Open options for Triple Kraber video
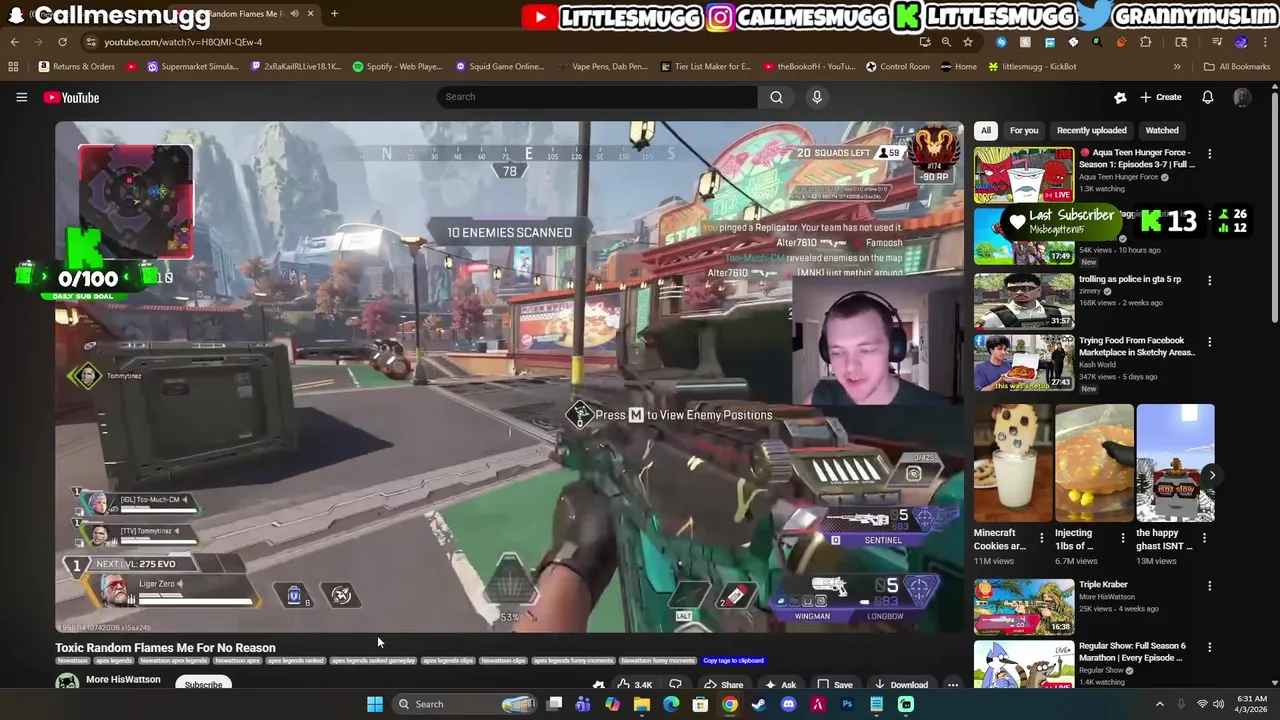Image resolution: width=1280 pixels, height=720 pixels. [1209, 586]
